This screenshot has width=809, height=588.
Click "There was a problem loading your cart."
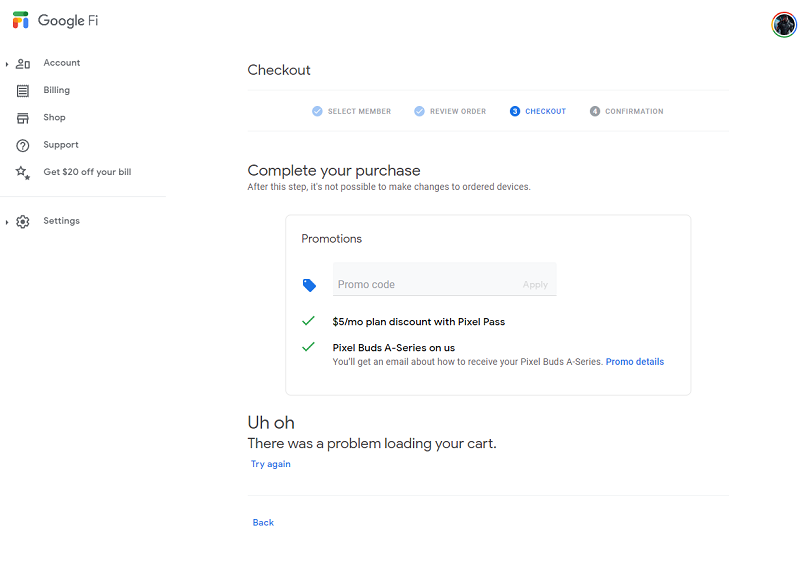372,443
